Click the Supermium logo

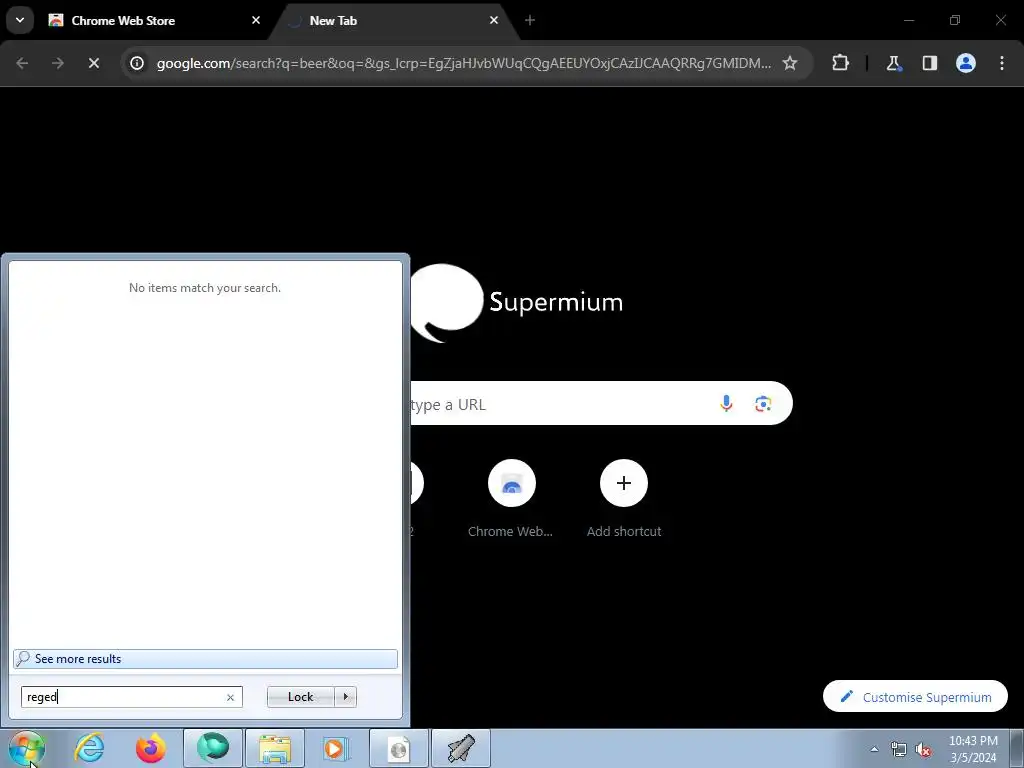pyautogui.click(x=516, y=302)
